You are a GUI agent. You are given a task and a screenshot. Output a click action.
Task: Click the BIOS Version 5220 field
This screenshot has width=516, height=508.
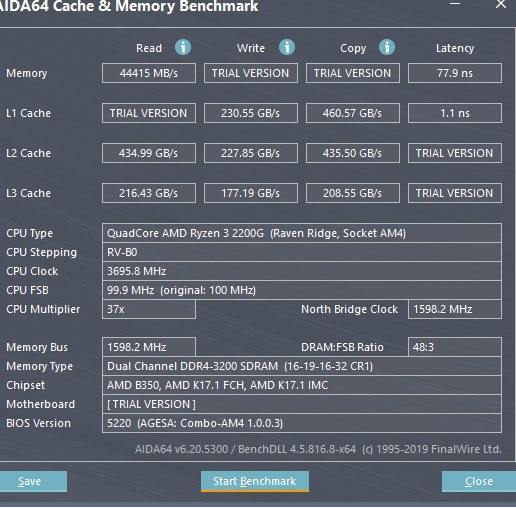[302, 423]
